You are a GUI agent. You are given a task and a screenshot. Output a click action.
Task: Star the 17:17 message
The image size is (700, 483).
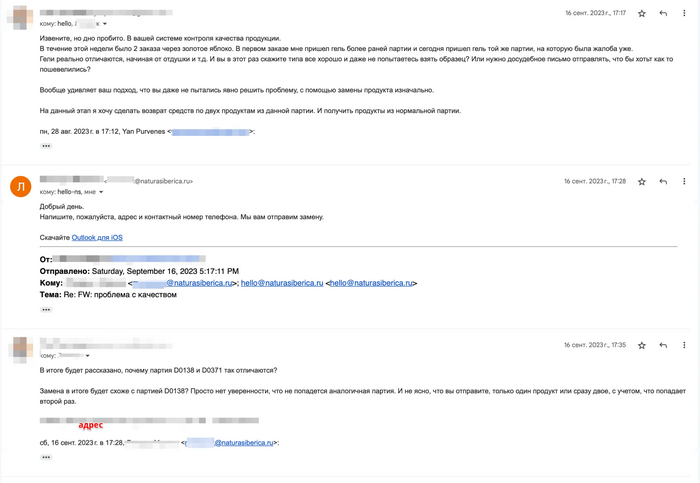642,14
